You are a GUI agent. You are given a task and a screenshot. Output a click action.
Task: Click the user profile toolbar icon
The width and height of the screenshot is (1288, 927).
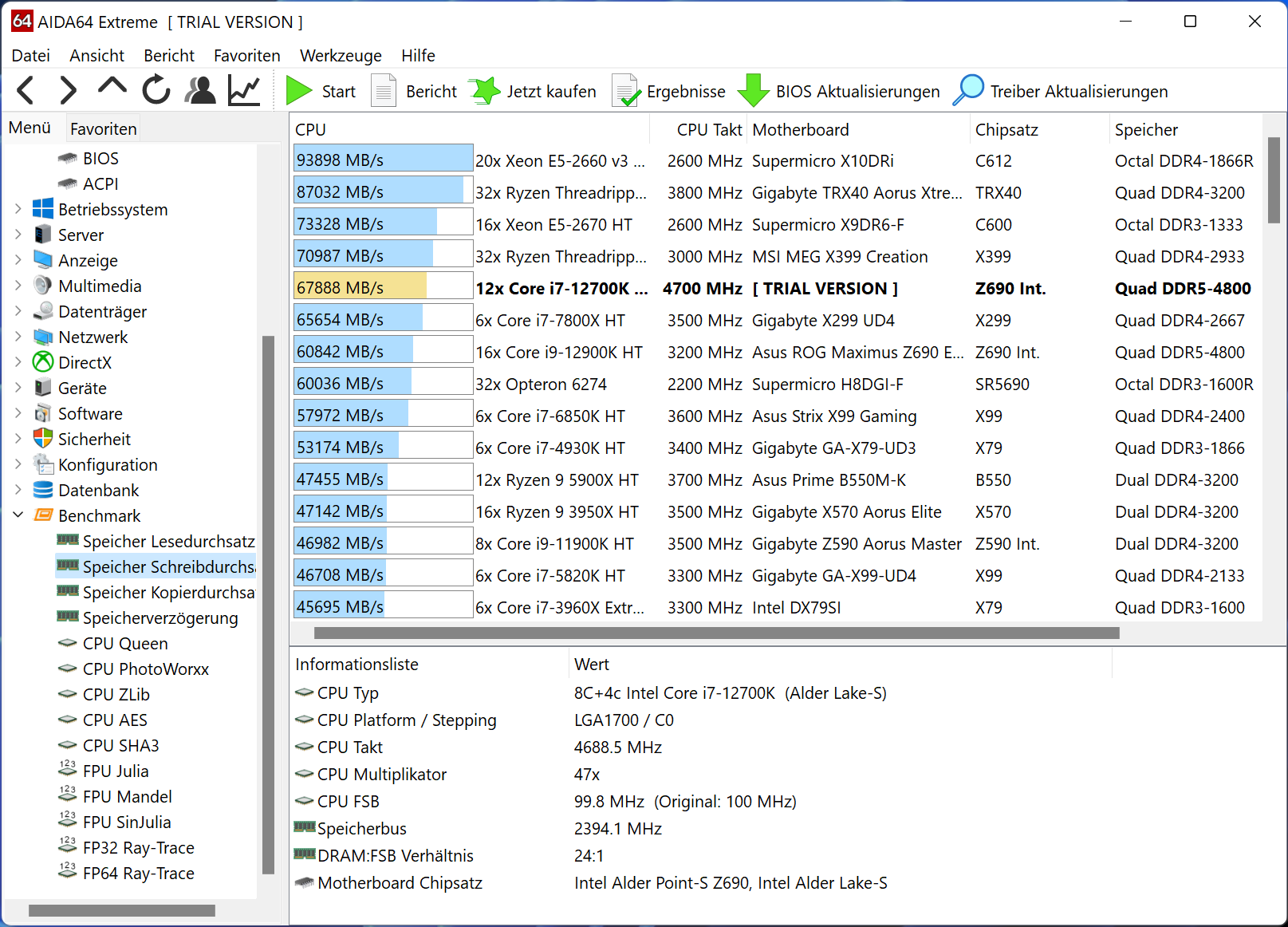(199, 90)
